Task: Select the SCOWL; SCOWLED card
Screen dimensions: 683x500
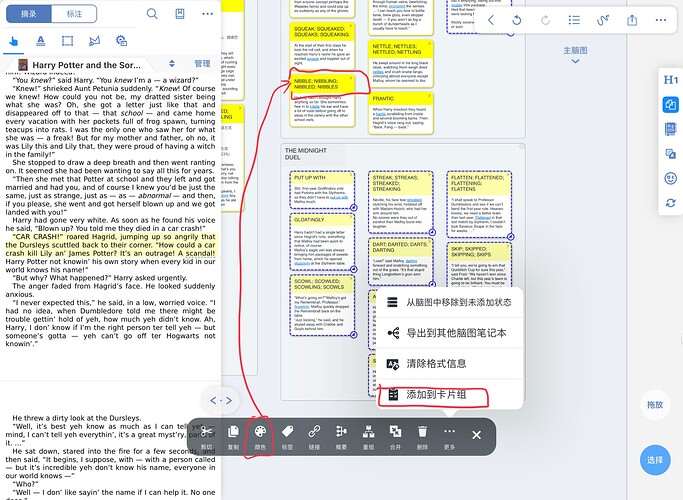Action: [322, 305]
